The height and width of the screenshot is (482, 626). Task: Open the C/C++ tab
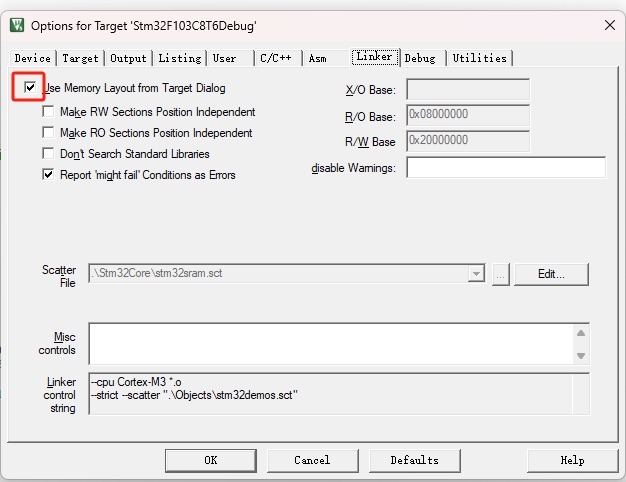click(278, 58)
